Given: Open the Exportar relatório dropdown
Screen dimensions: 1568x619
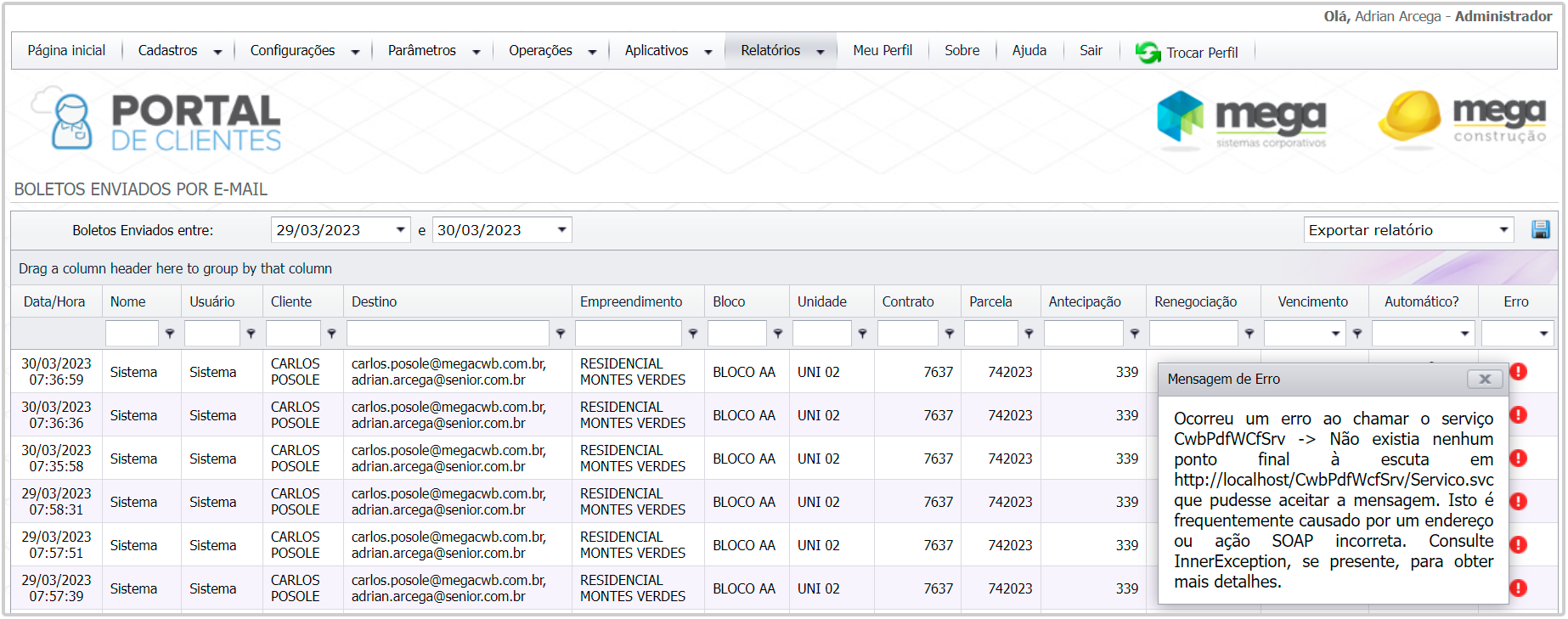Looking at the screenshot, I should pyautogui.click(x=1408, y=230).
